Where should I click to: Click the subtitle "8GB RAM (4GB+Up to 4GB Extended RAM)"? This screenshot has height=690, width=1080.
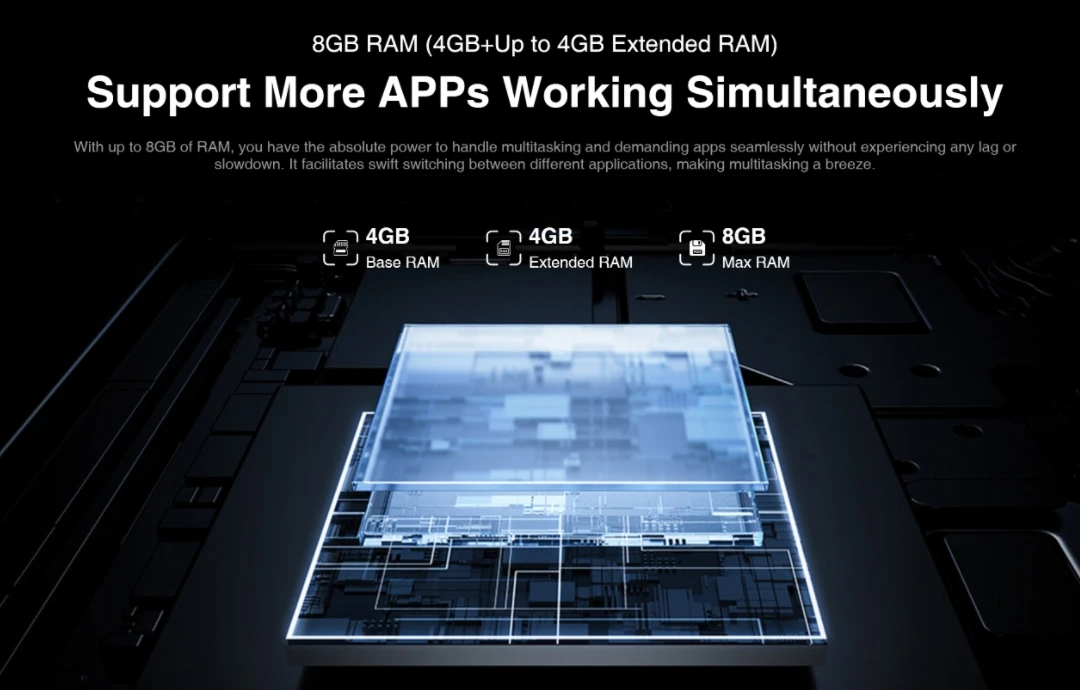pos(544,44)
